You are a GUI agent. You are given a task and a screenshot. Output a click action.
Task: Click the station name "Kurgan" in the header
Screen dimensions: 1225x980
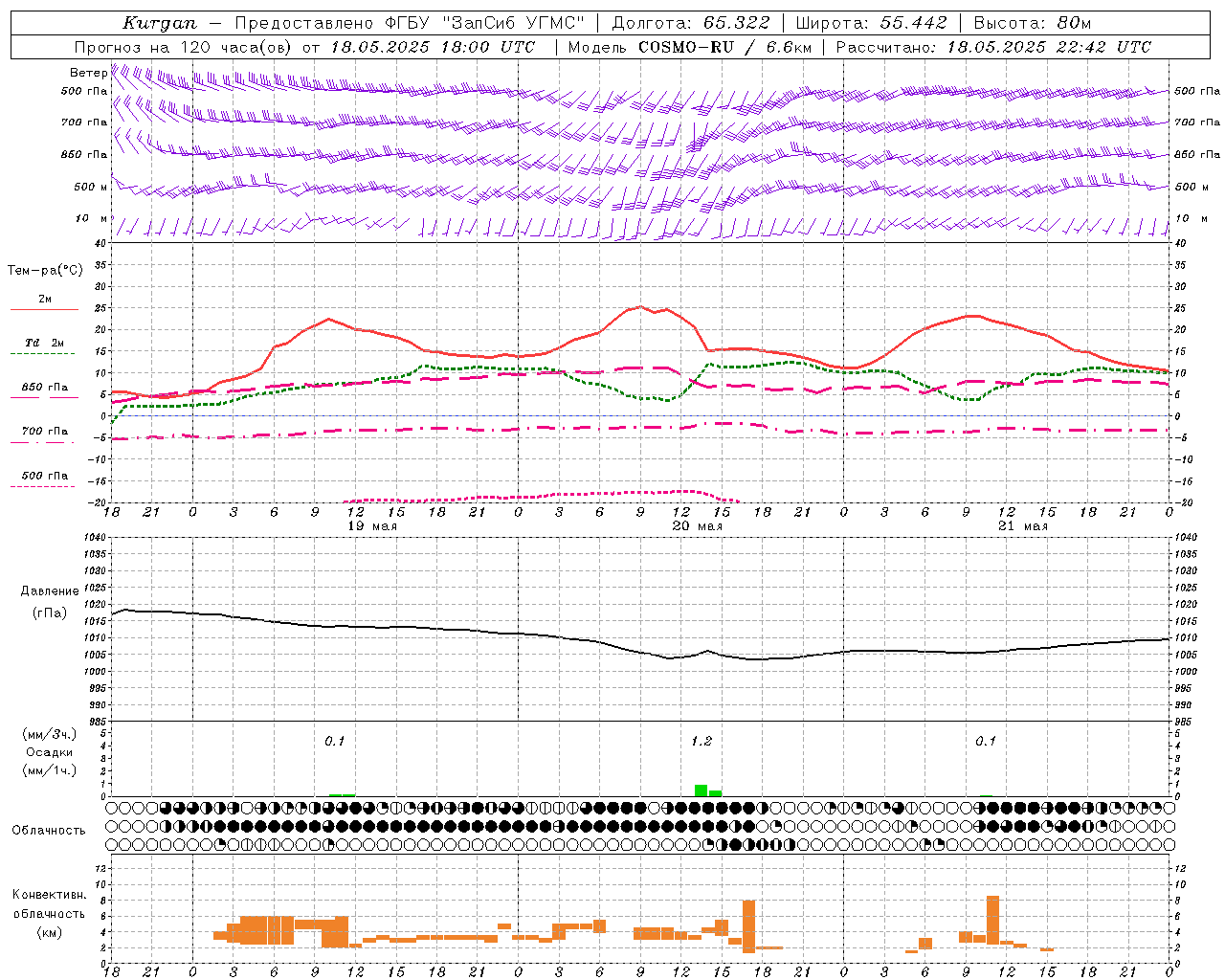[159, 23]
